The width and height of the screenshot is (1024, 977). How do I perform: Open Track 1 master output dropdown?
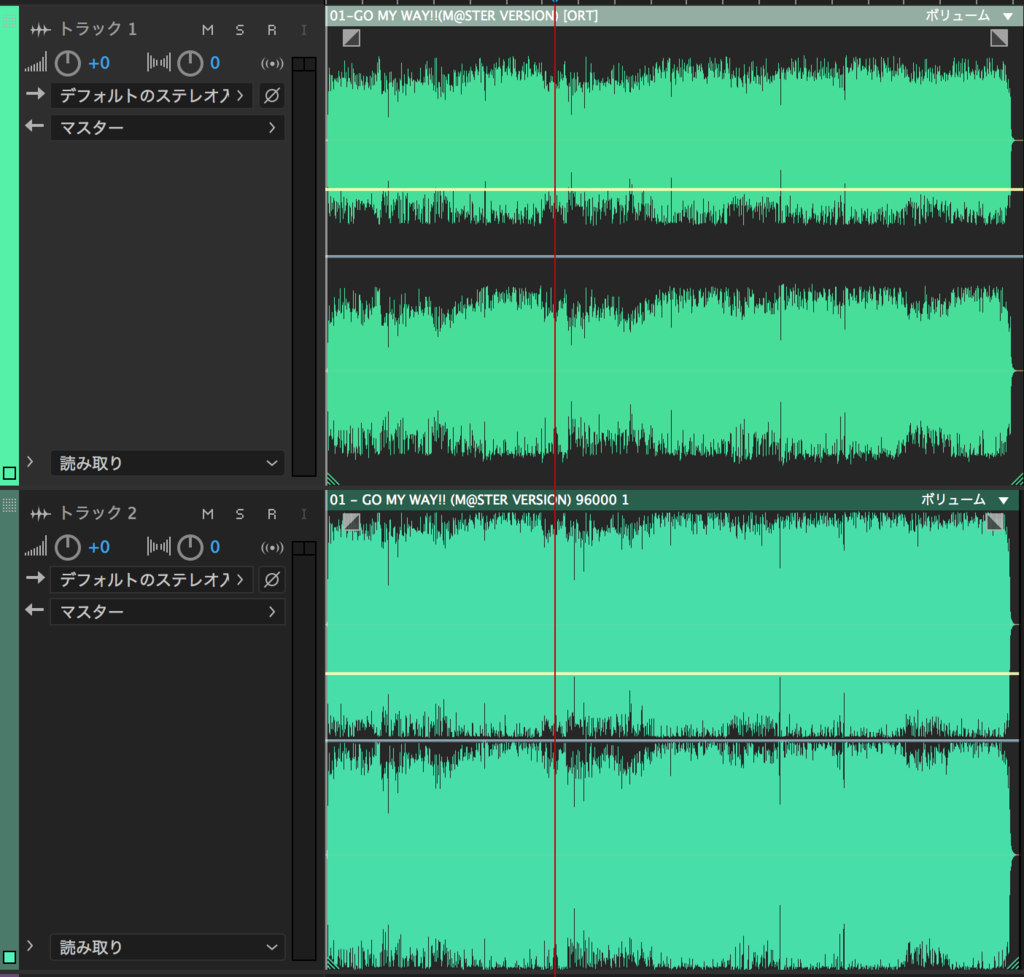coord(167,128)
